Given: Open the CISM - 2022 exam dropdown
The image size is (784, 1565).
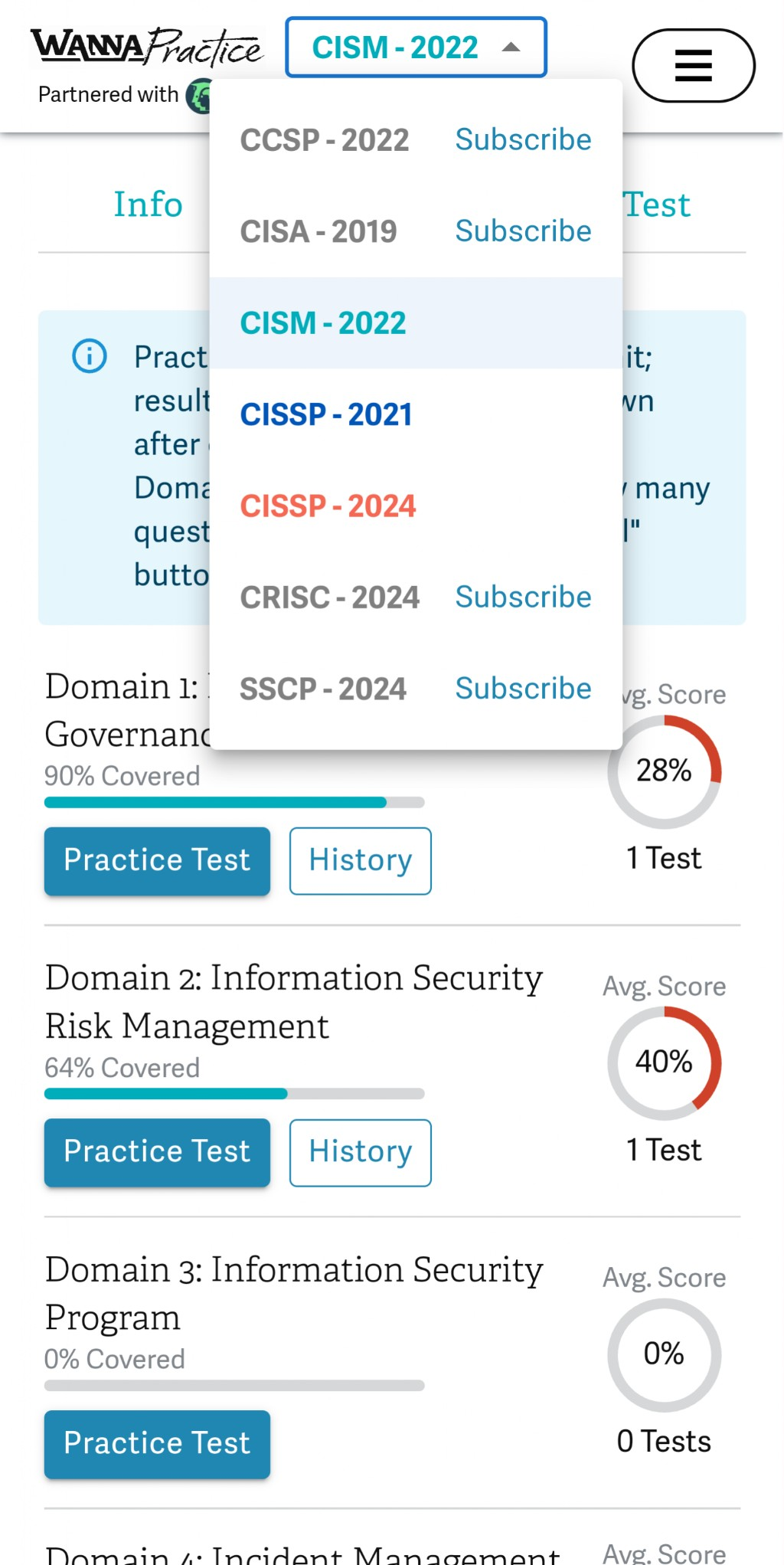Looking at the screenshot, I should pos(395,47).
